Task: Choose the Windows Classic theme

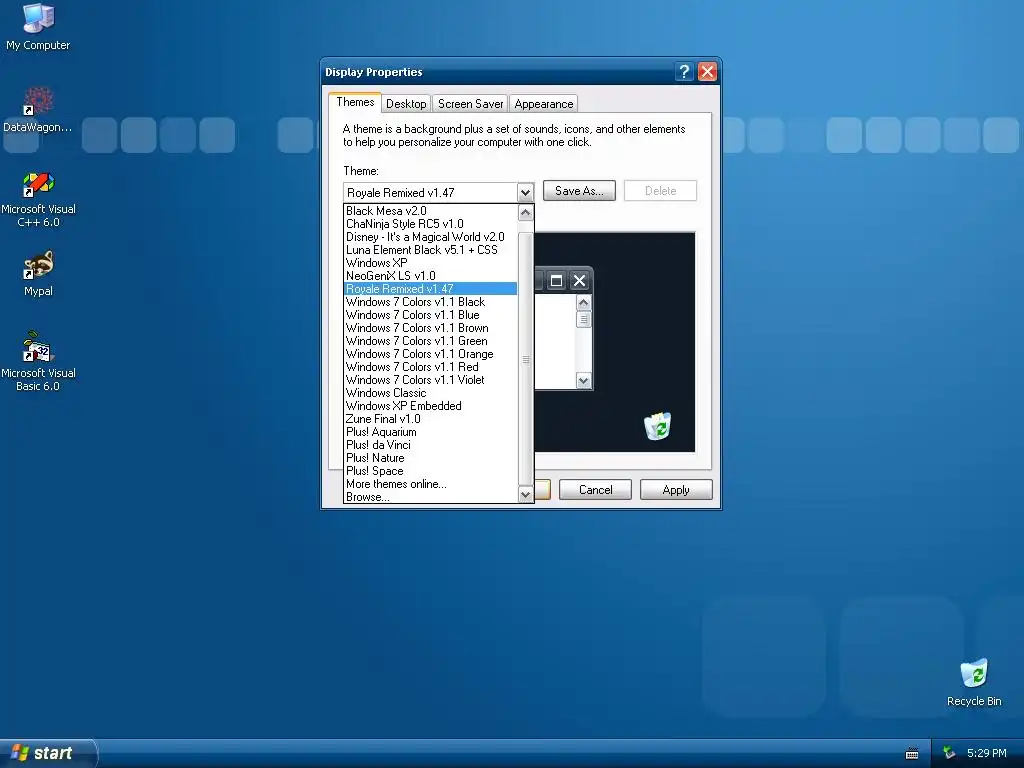Action: [x=430, y=393]
